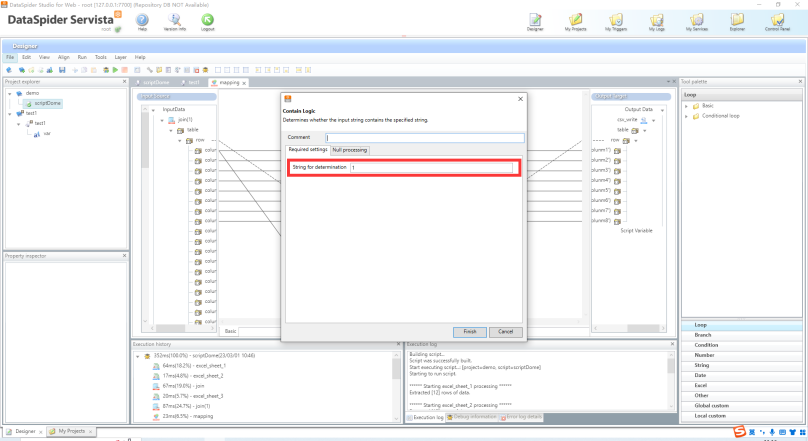This screenshot has width=808, height=441.
Task: Collapse the table node in Input Source
Action: click(171, 131)
